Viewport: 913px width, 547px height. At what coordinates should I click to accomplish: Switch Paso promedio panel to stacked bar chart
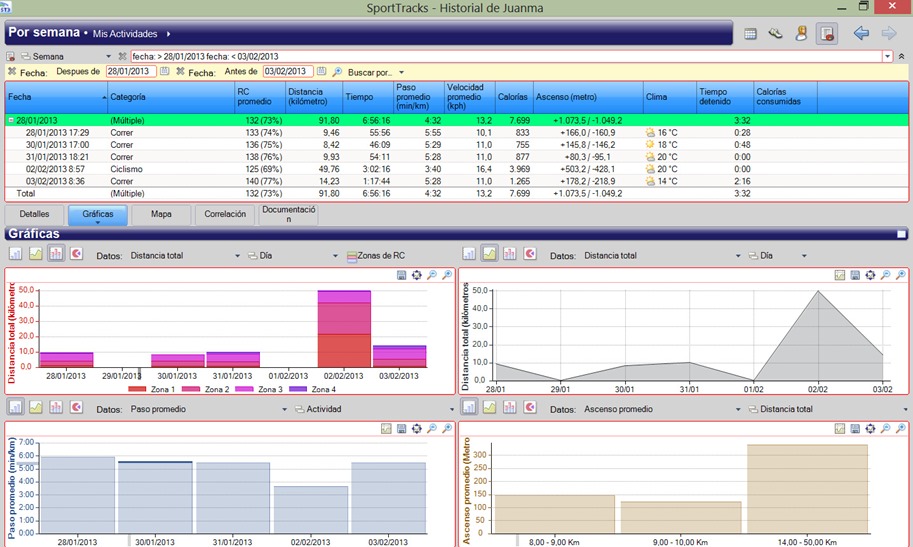coord(56,408)
